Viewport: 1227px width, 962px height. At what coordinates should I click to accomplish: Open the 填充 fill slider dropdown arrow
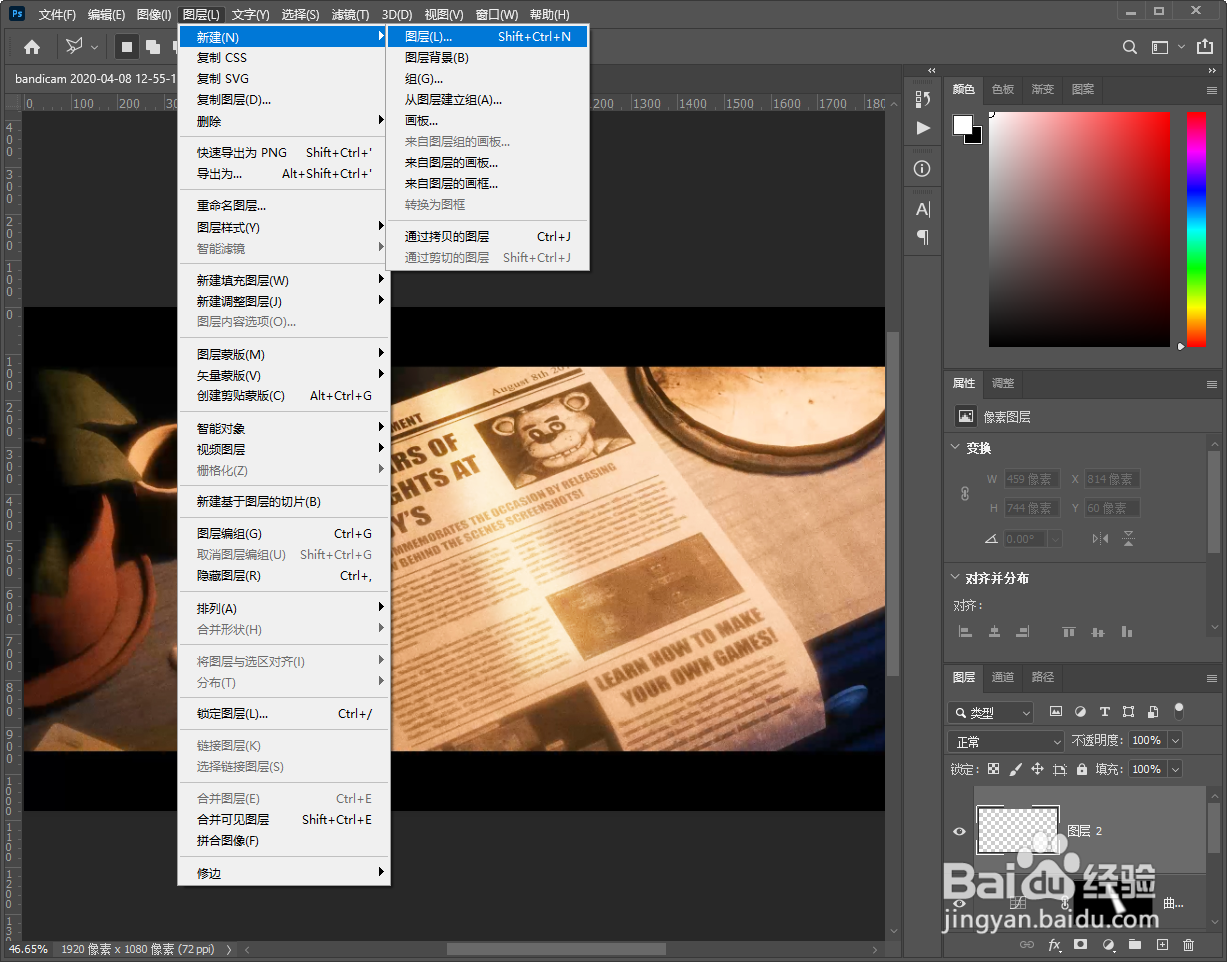point(1175,769)
